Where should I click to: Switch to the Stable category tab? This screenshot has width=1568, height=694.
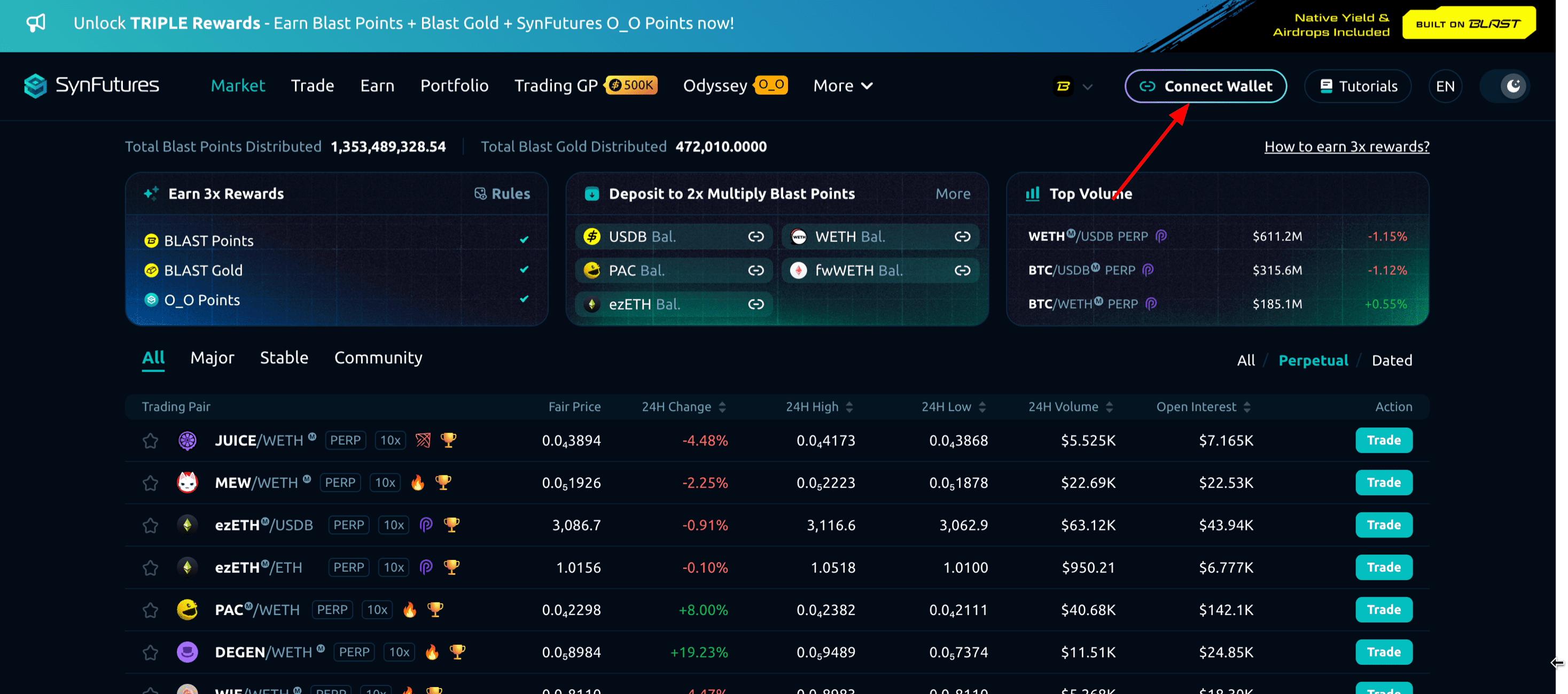point(284,357)
